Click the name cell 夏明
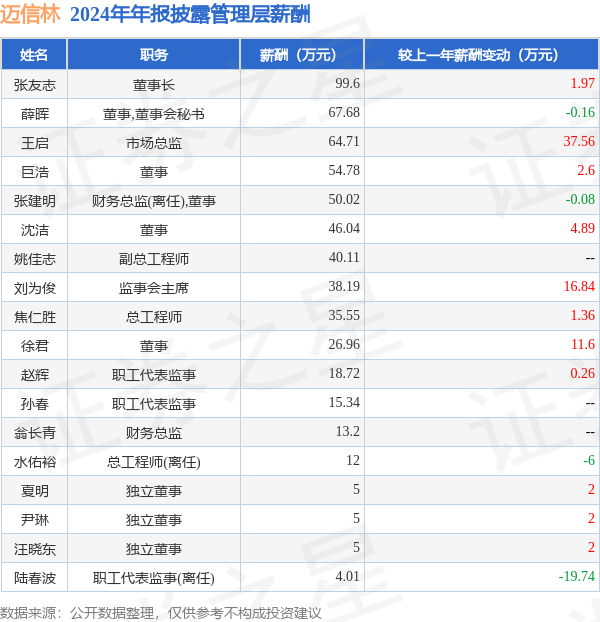The width and height of the screenshot is (600, 622). (35, 491)
